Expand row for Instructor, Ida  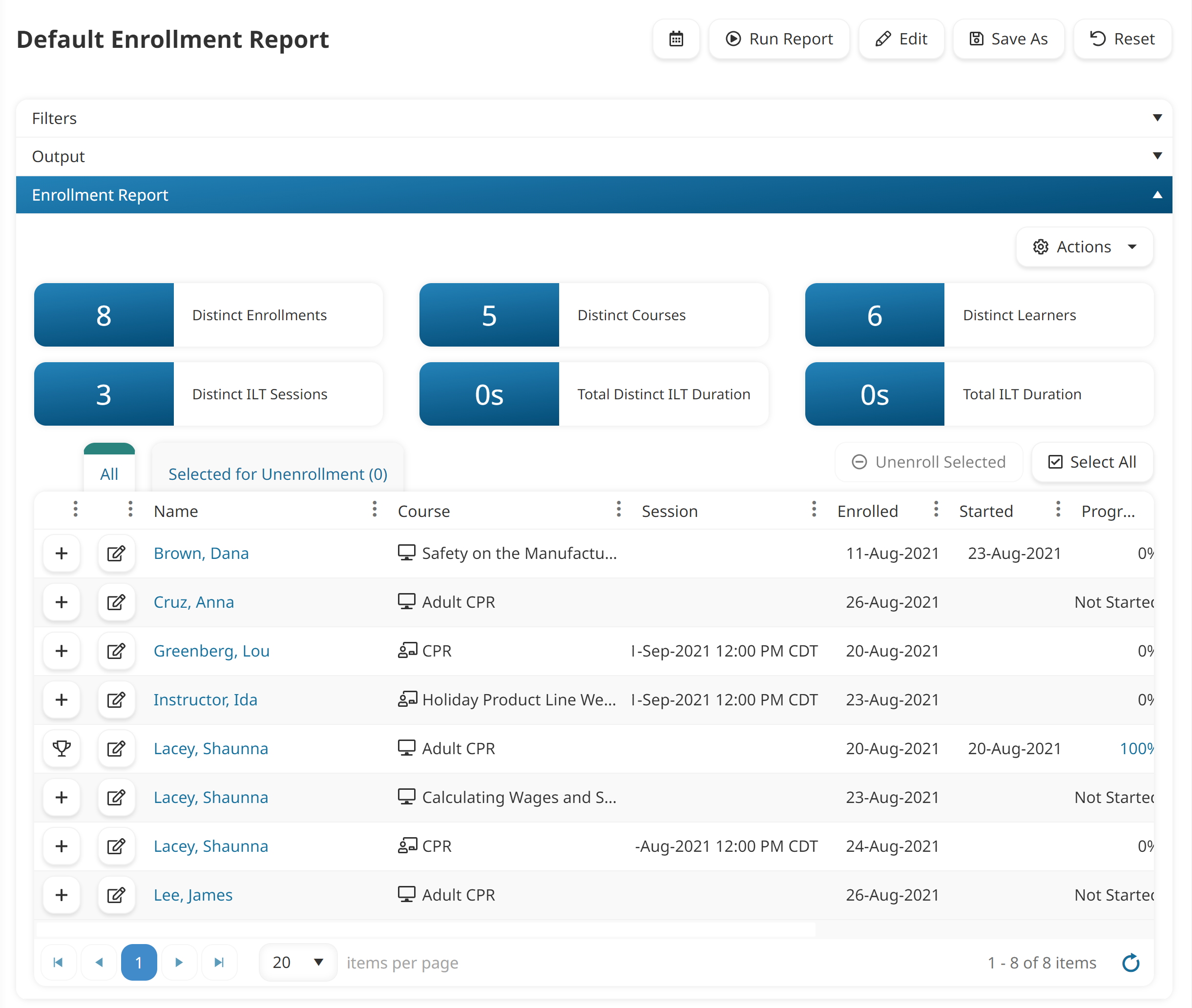pos(62,700)
